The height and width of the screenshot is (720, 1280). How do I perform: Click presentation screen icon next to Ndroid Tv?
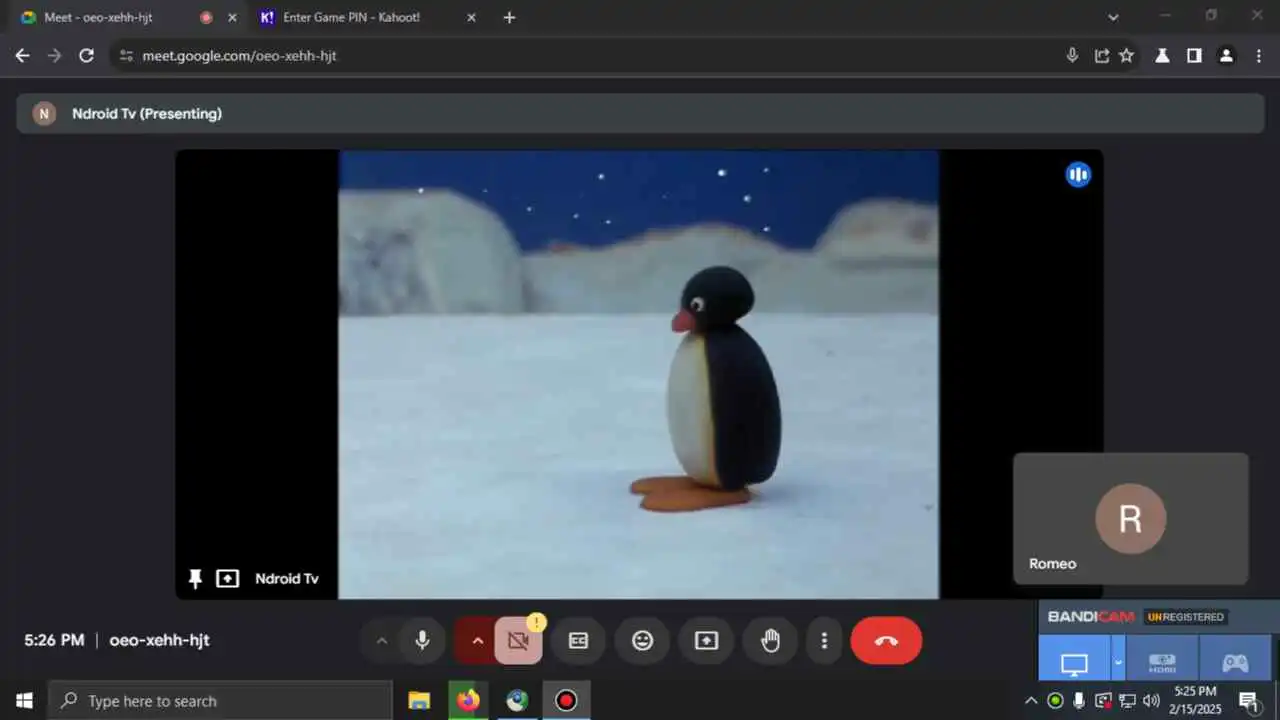pos(228,579)
